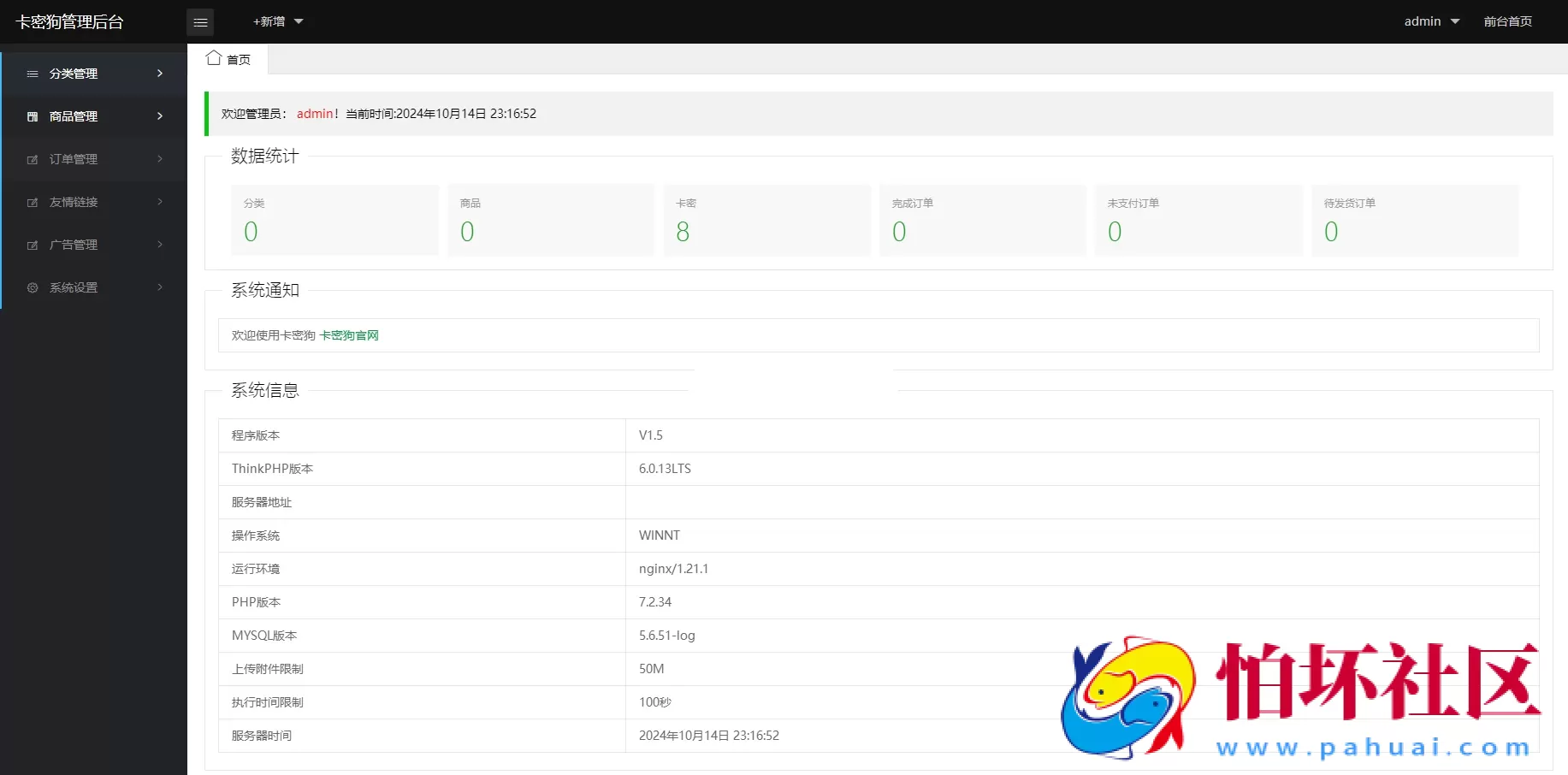Open the +新增 dropdown menu
The width and height of the screenshot is (1568, 775).
(x=277, y=21)
